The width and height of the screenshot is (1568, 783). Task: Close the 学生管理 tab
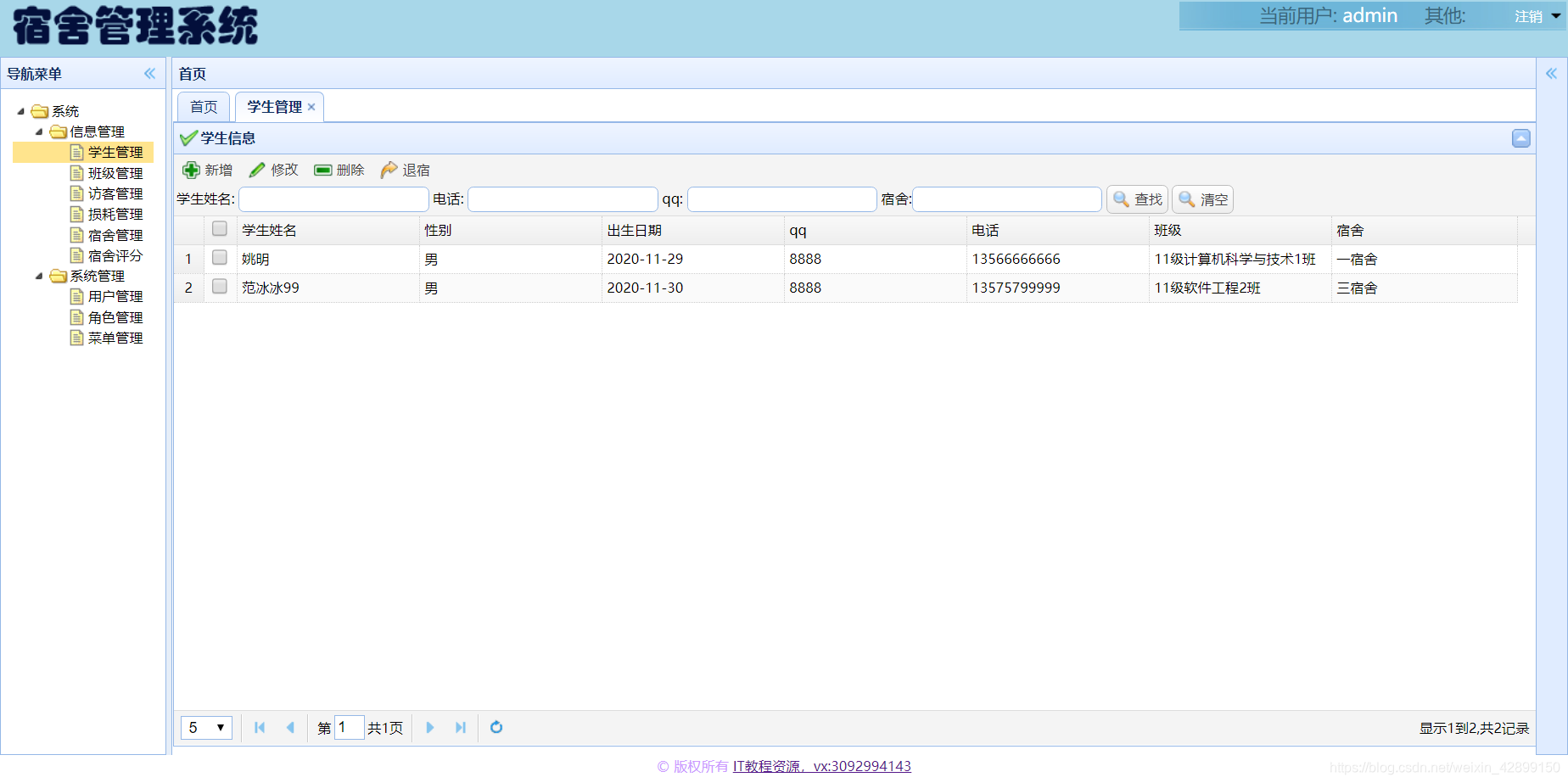coord(311,107)
